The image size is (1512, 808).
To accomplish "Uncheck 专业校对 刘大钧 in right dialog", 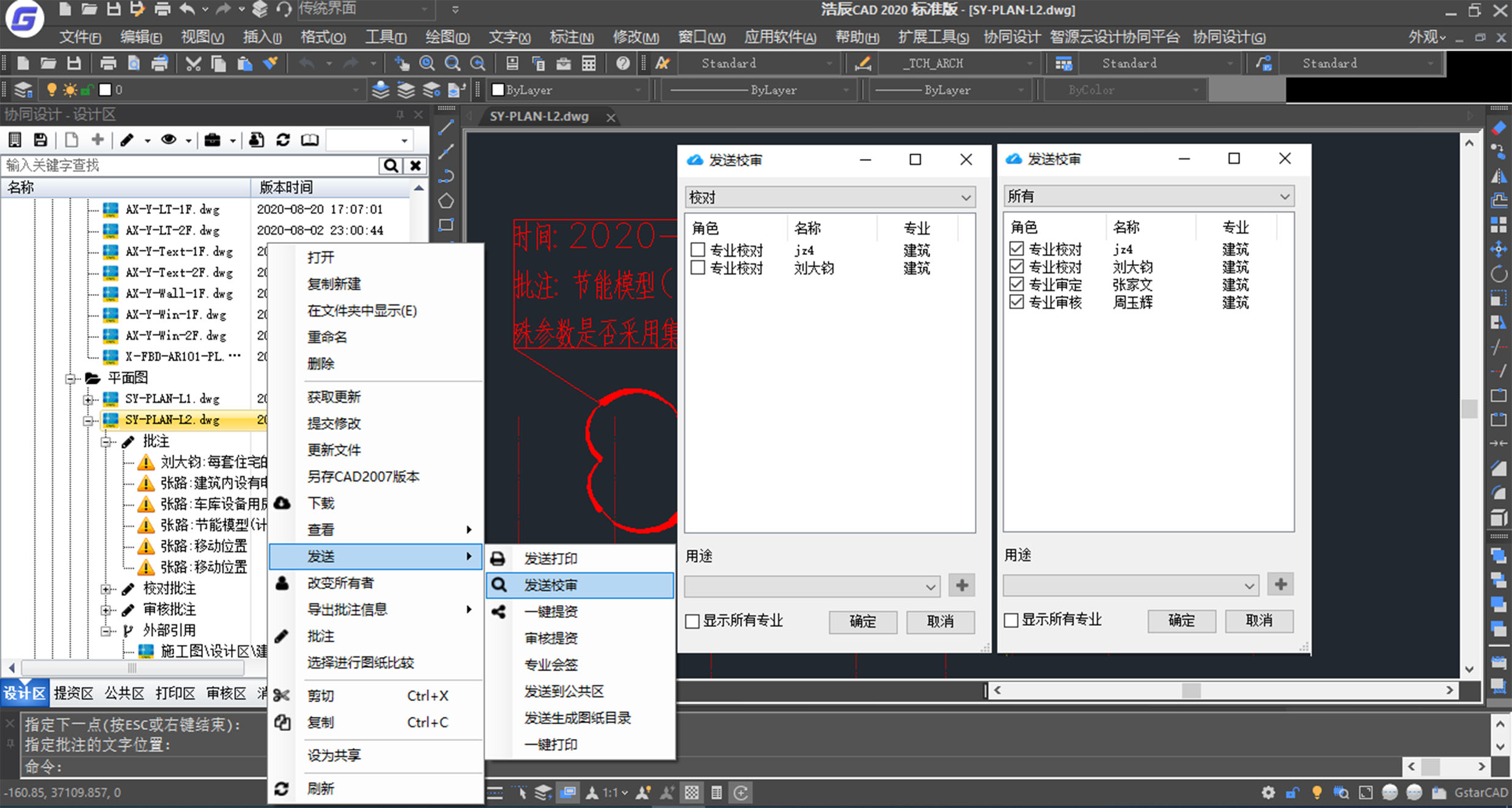I will point(1016,266).
